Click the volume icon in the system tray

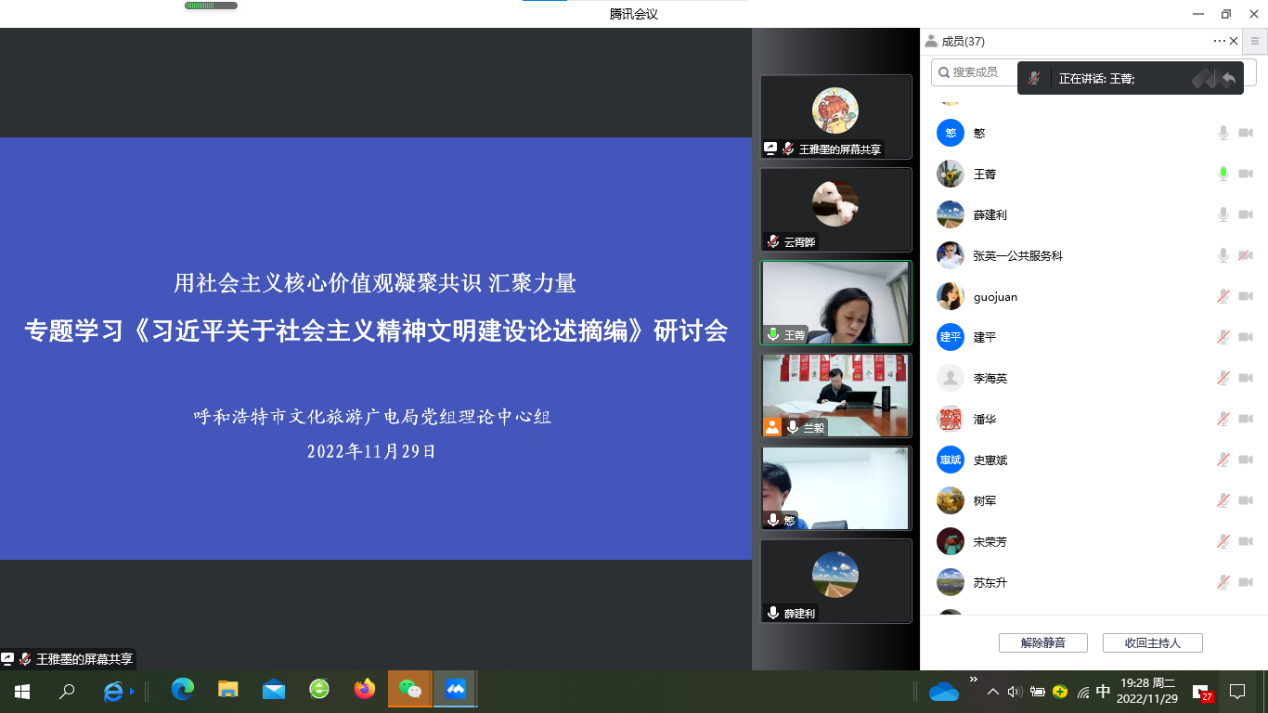coord(1014,692)
